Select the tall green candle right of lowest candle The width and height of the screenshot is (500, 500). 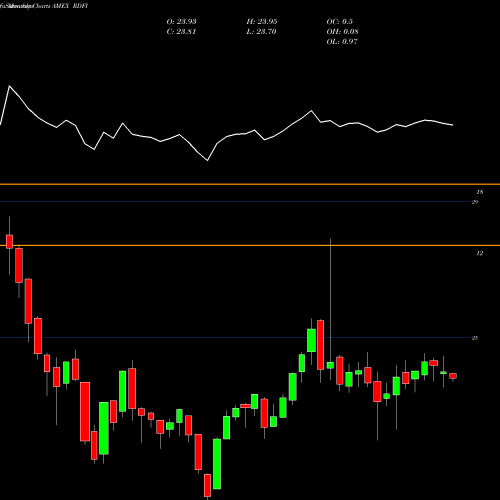(217, 464)
